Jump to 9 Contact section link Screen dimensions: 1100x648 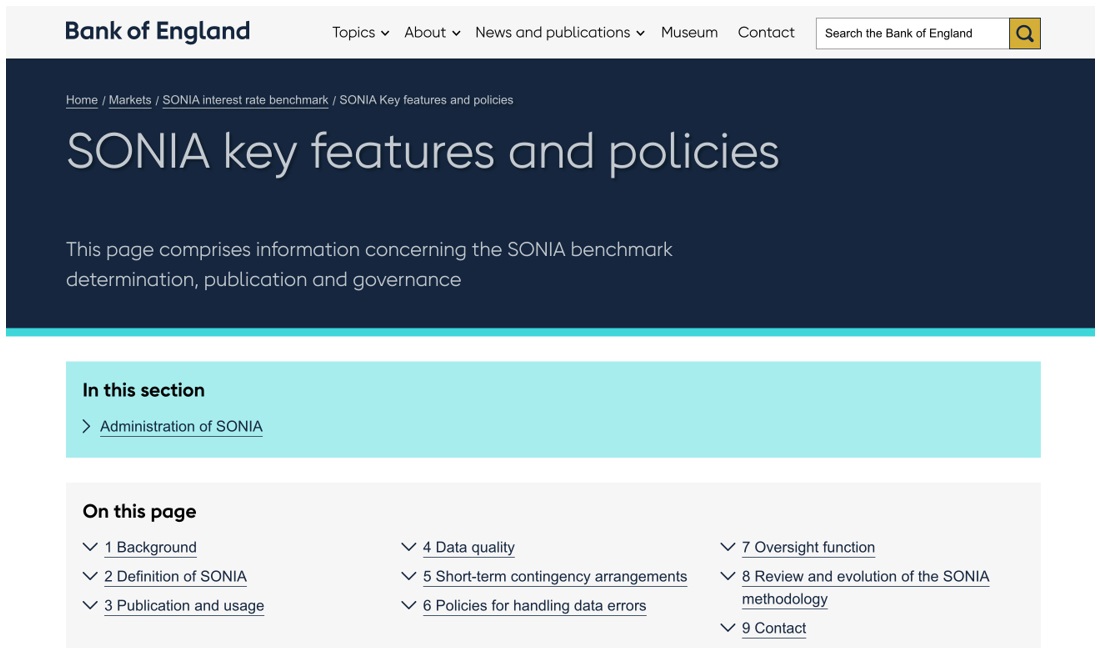point(774,628)
